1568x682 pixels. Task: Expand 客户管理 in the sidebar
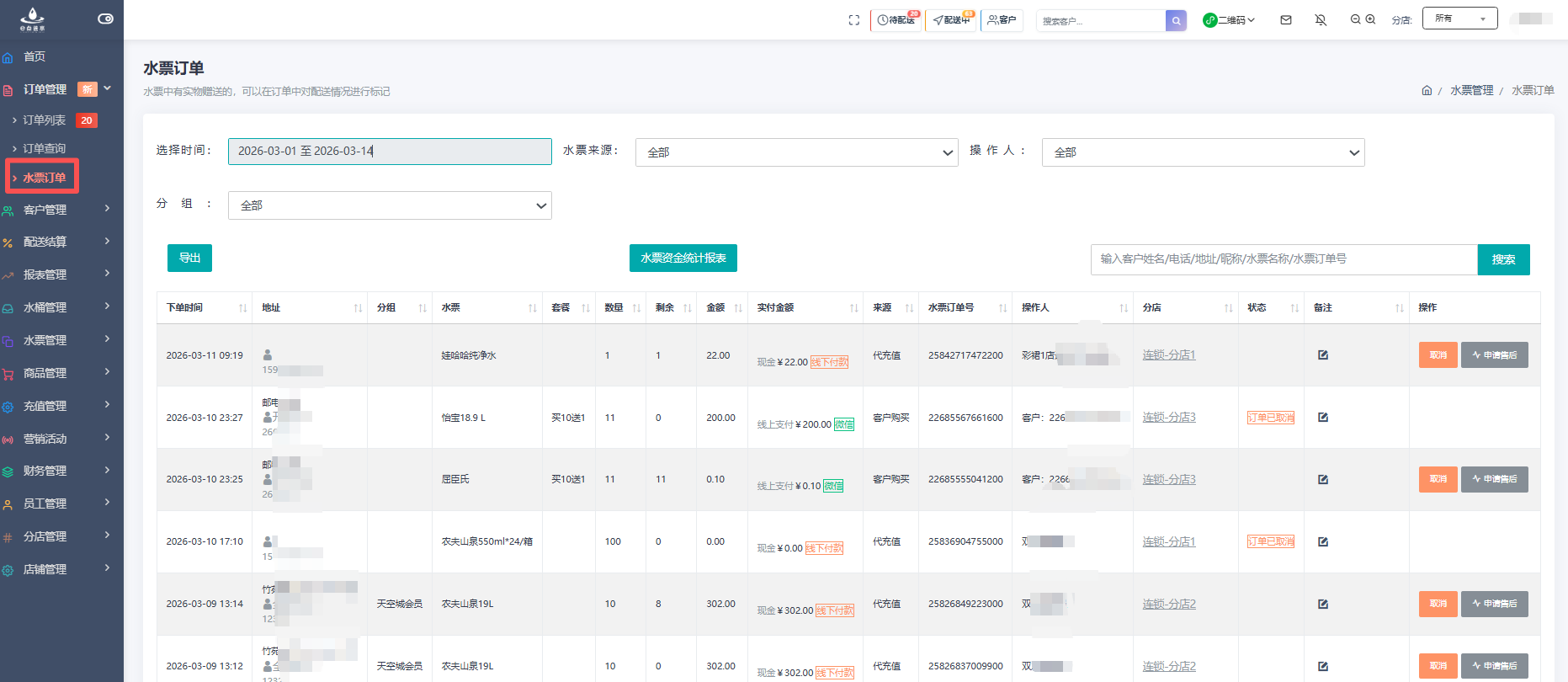click(57, 210)
